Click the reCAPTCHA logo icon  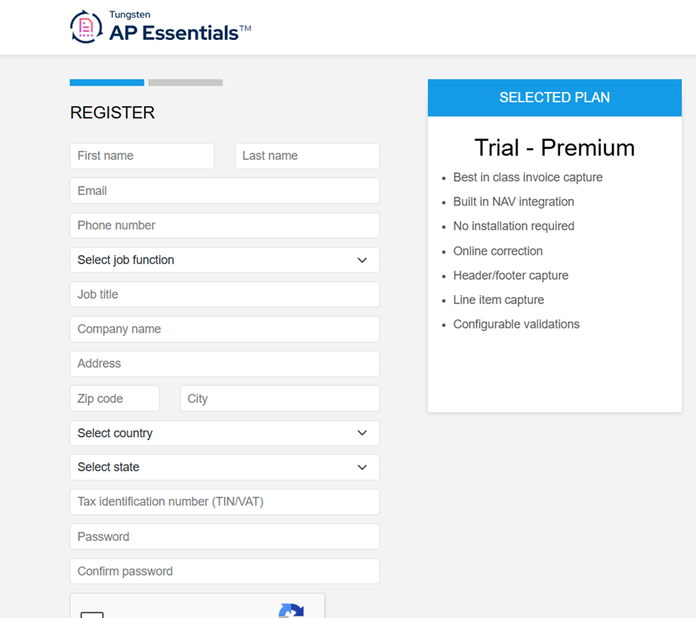click(291, 610)
